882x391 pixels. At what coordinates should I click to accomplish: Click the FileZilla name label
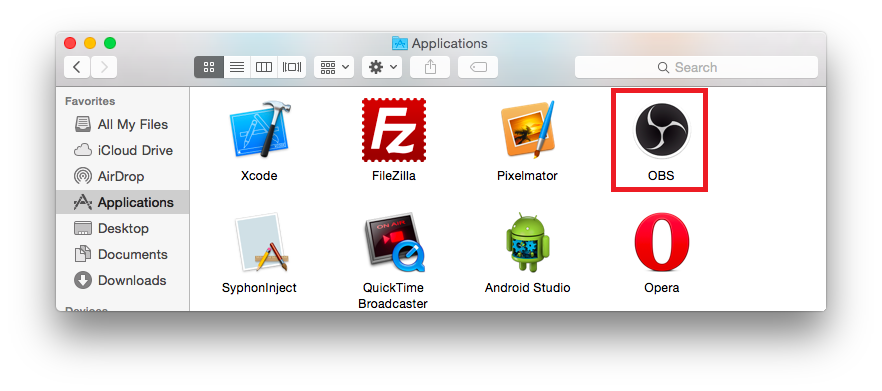coord(394,176)
